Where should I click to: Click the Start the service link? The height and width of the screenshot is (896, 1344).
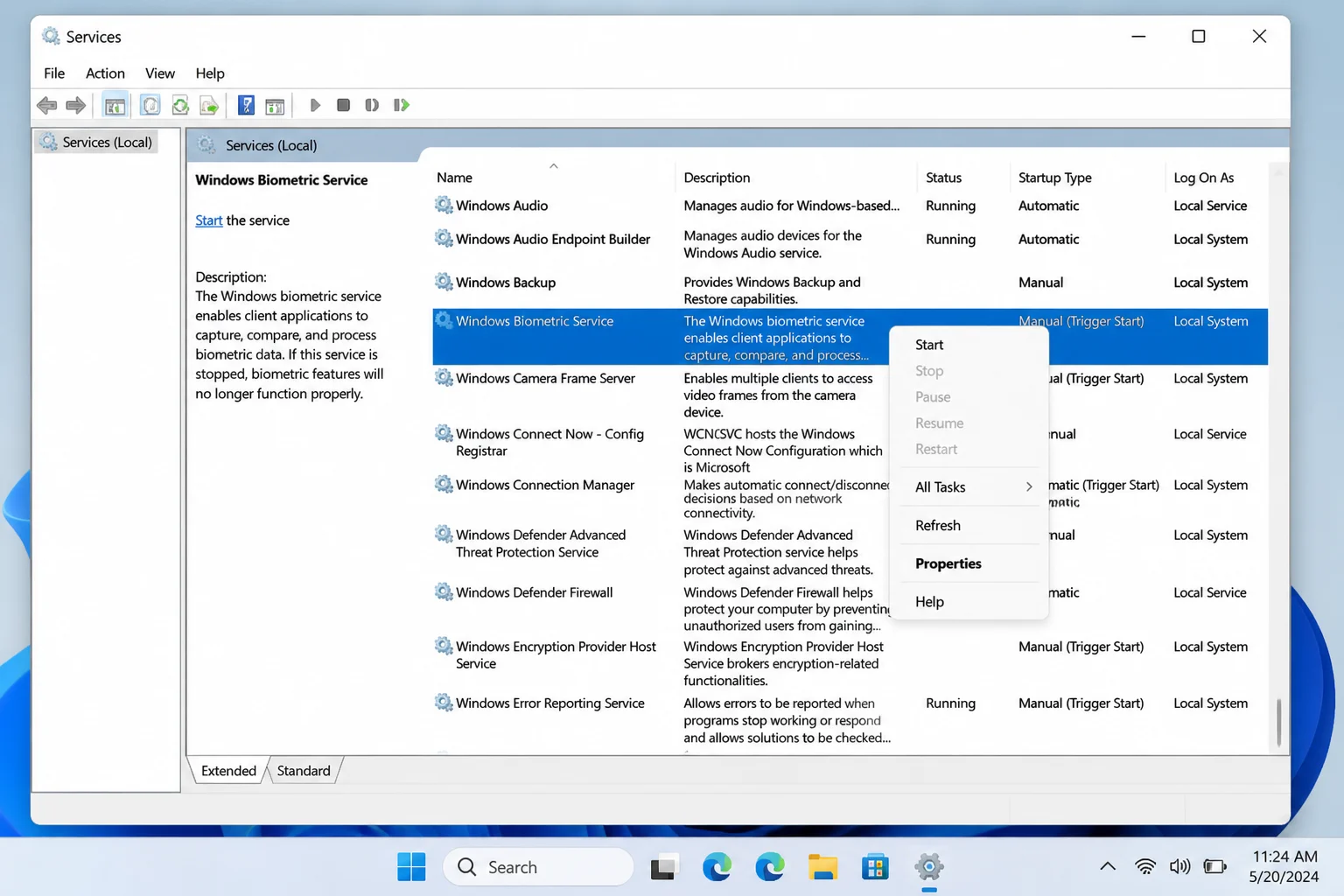(x=208, y=220)
